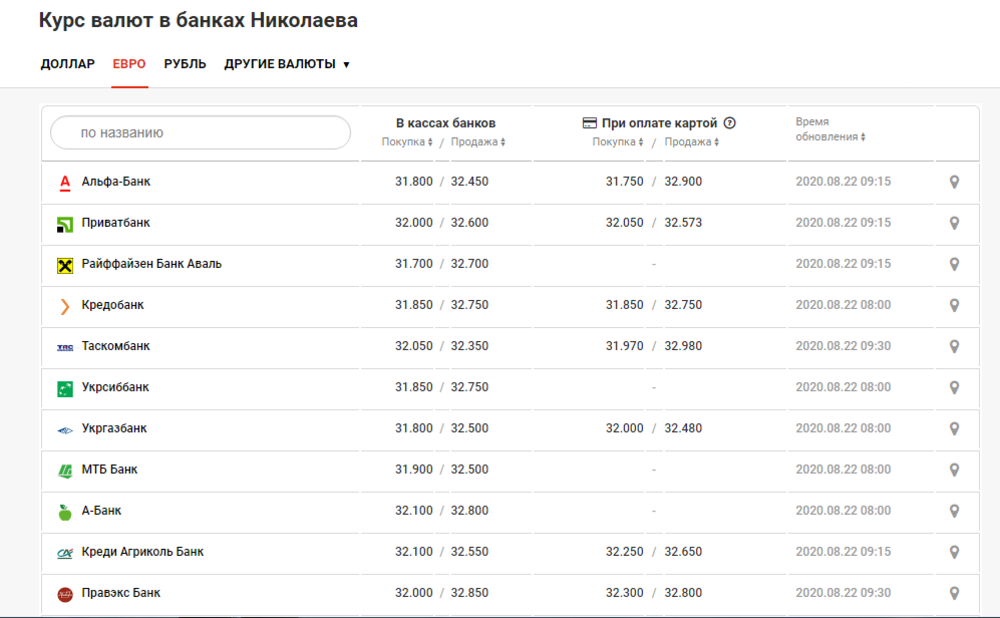Sort by Время обновления column
1000x618 pixels.
[830, 129]
